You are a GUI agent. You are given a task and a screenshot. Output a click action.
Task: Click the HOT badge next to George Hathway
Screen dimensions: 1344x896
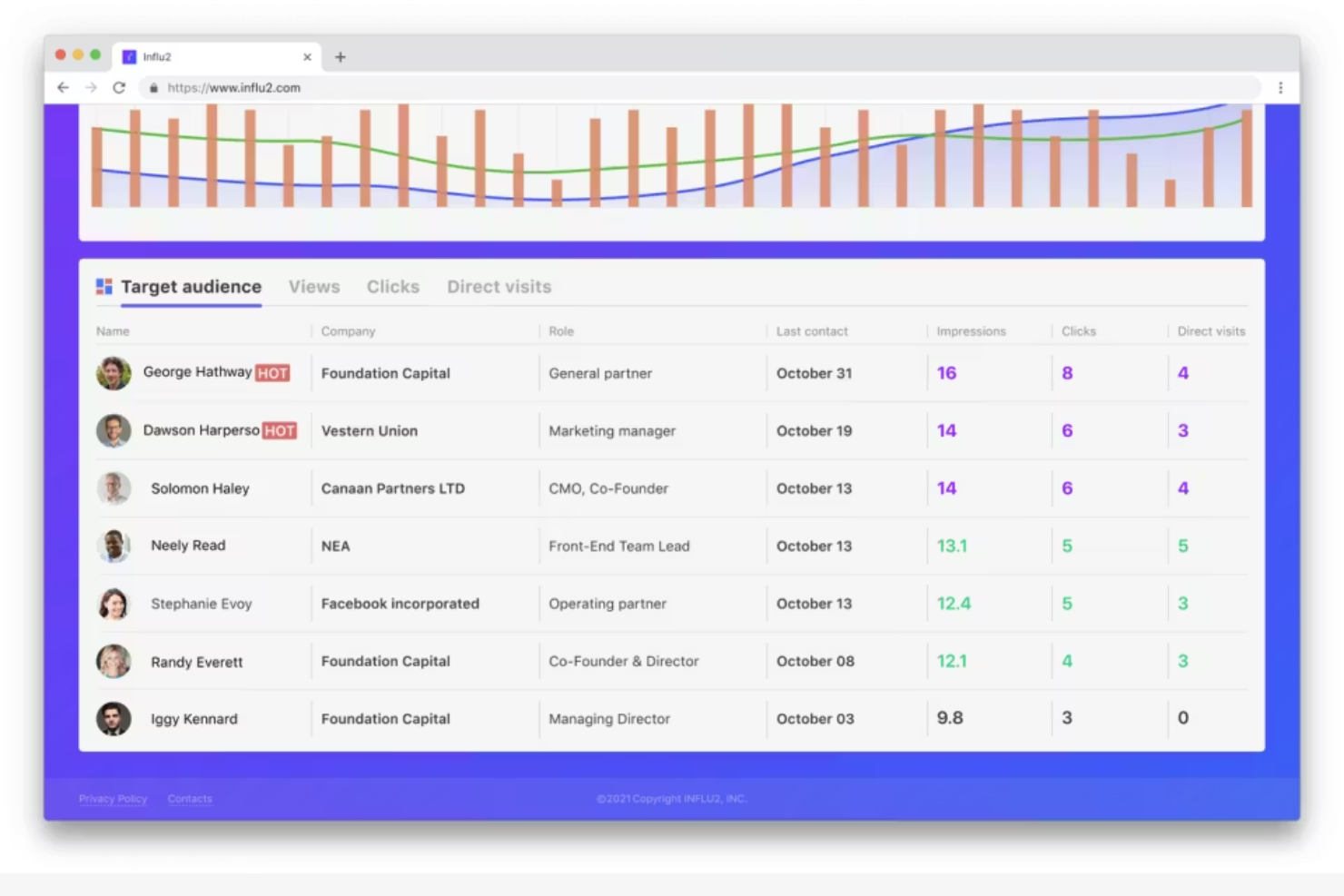(272, 373)
